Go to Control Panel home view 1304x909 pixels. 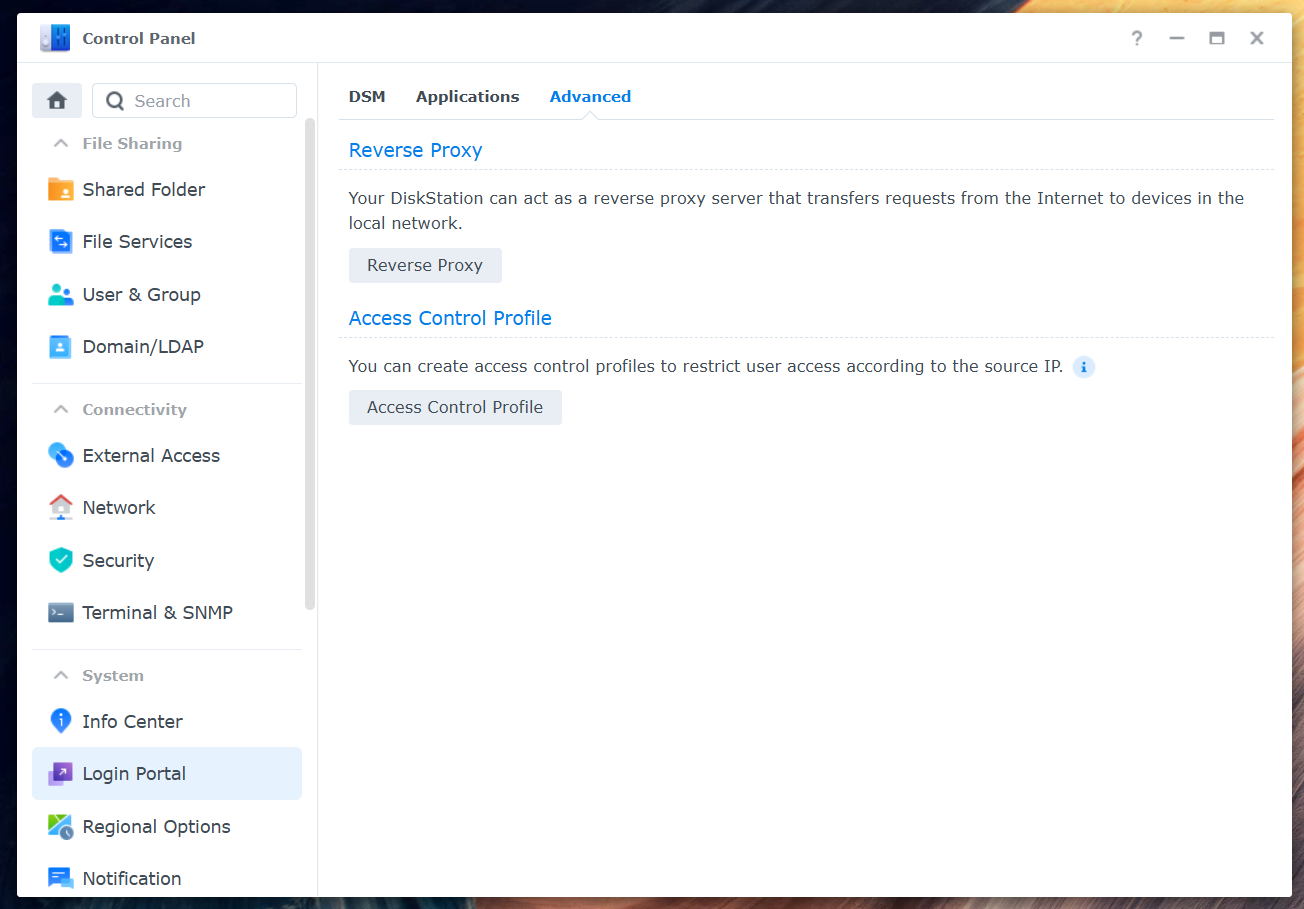(x=57, y=100)
